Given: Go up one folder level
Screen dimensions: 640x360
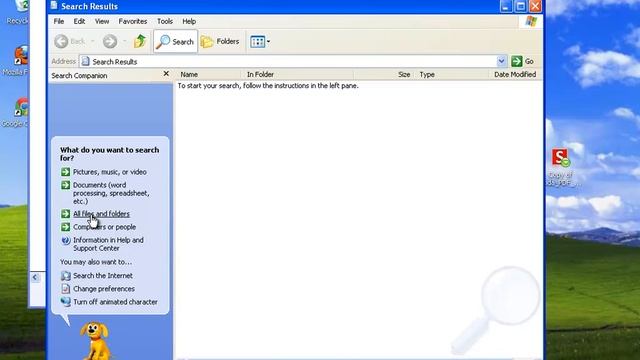Looking at the screenshot, I should (140, 41).
